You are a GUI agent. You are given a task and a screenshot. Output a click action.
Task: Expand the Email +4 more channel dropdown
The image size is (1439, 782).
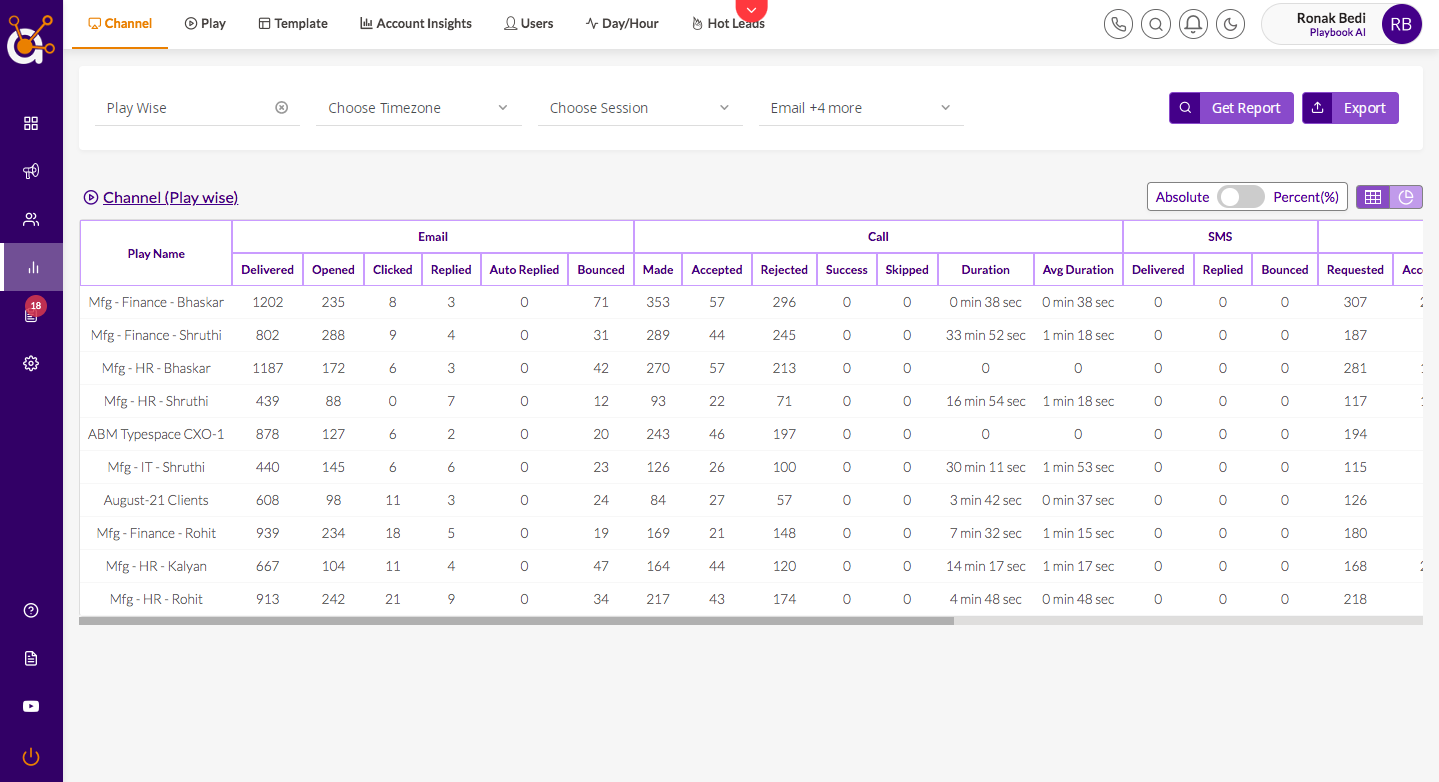[860, 108]
